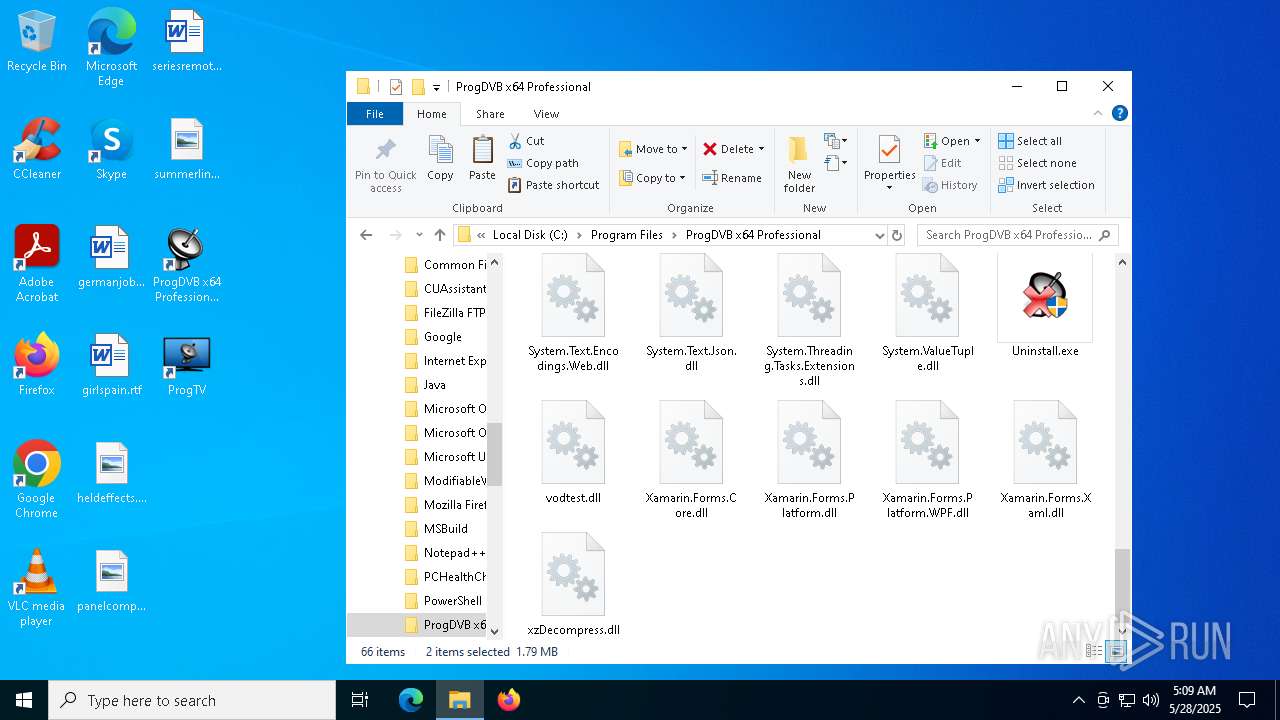Click the Paste ribbon icon

[x=482, y=159]
